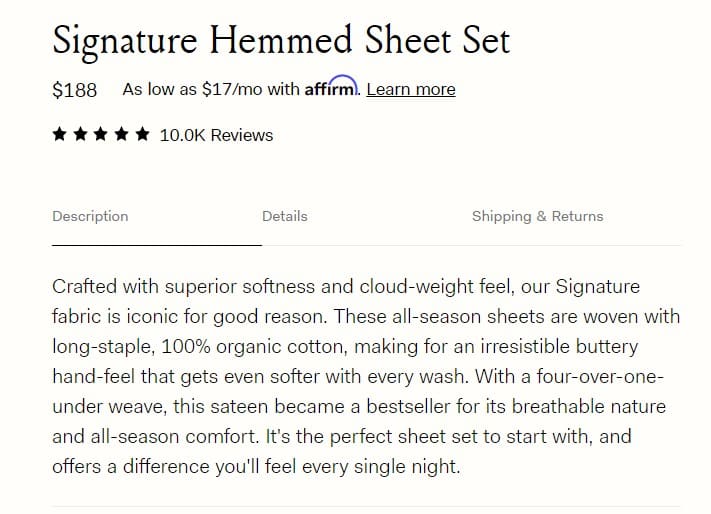
Task: Click the Signature Hemmed Sheet Set title
Action: [x=281, y=41]
